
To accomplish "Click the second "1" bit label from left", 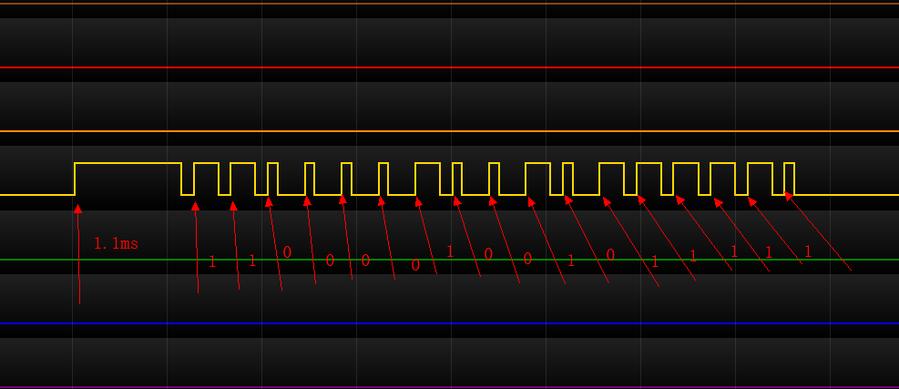I will click(x=252, y=261).
